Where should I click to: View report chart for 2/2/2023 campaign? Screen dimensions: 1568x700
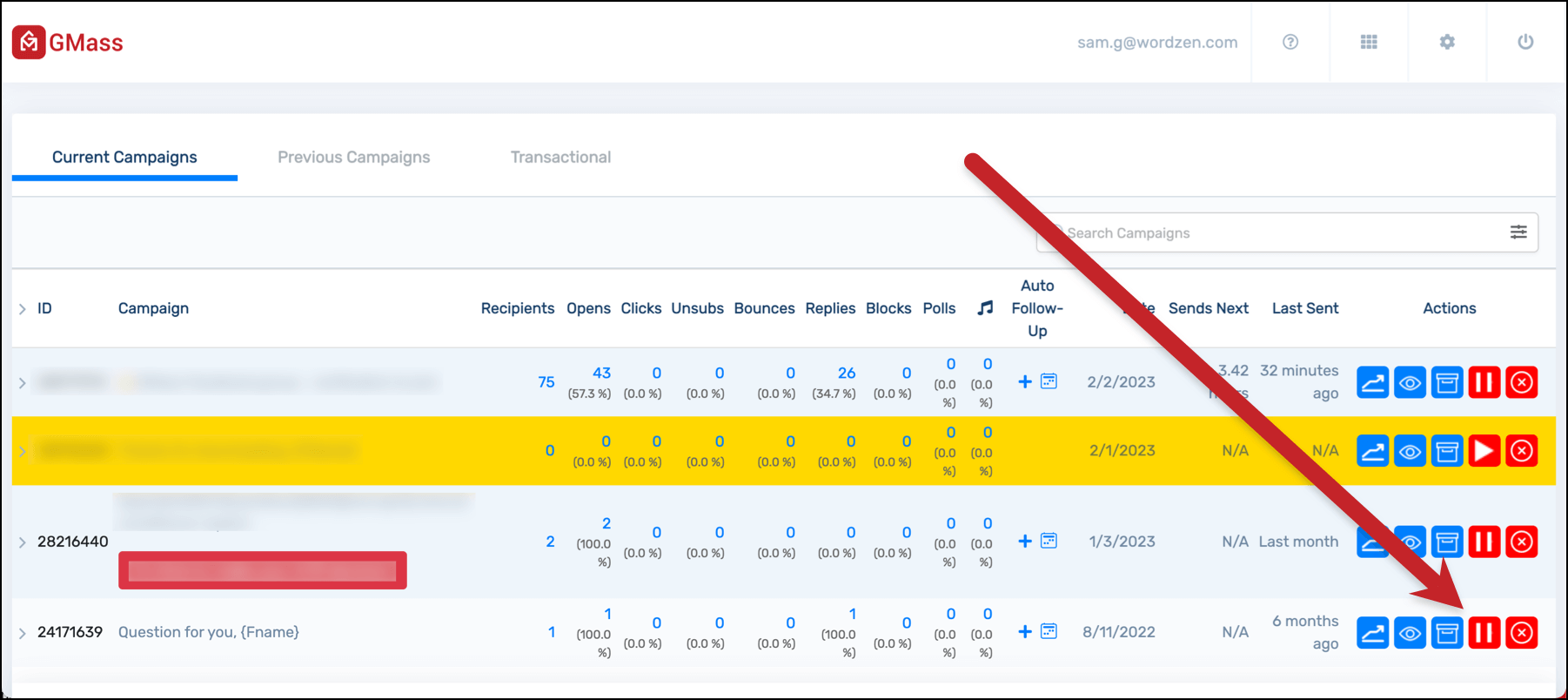point(1372,382)
